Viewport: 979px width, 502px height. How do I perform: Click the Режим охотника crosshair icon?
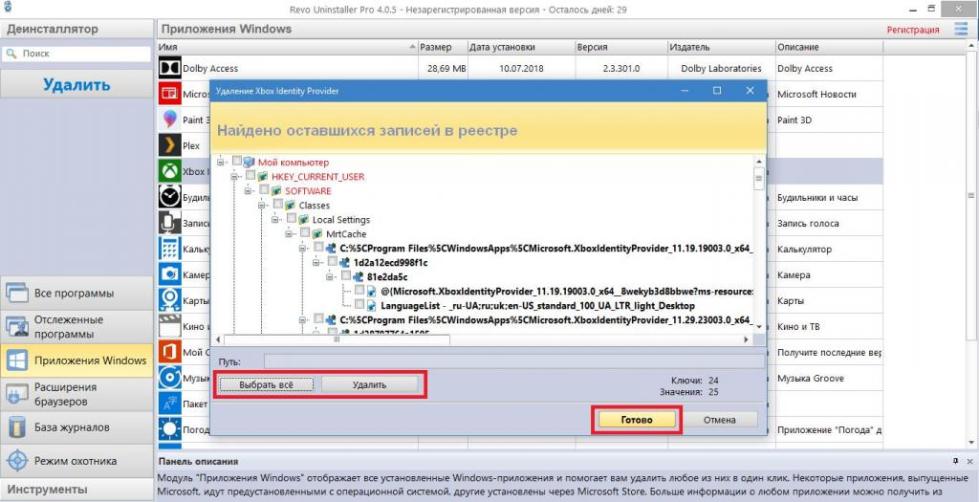(x=17, y=461)
